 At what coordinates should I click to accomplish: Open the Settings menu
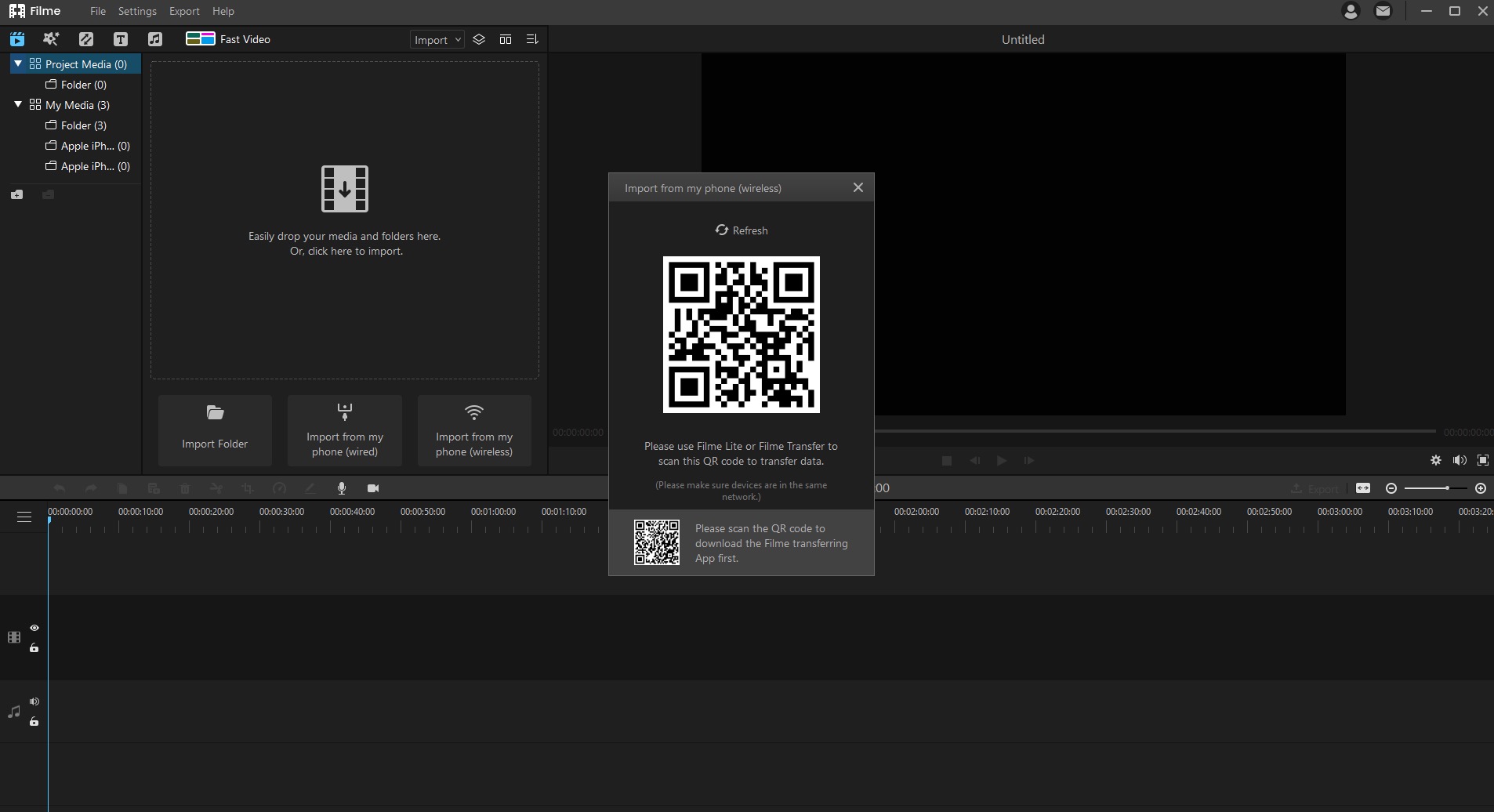point(137,11)
